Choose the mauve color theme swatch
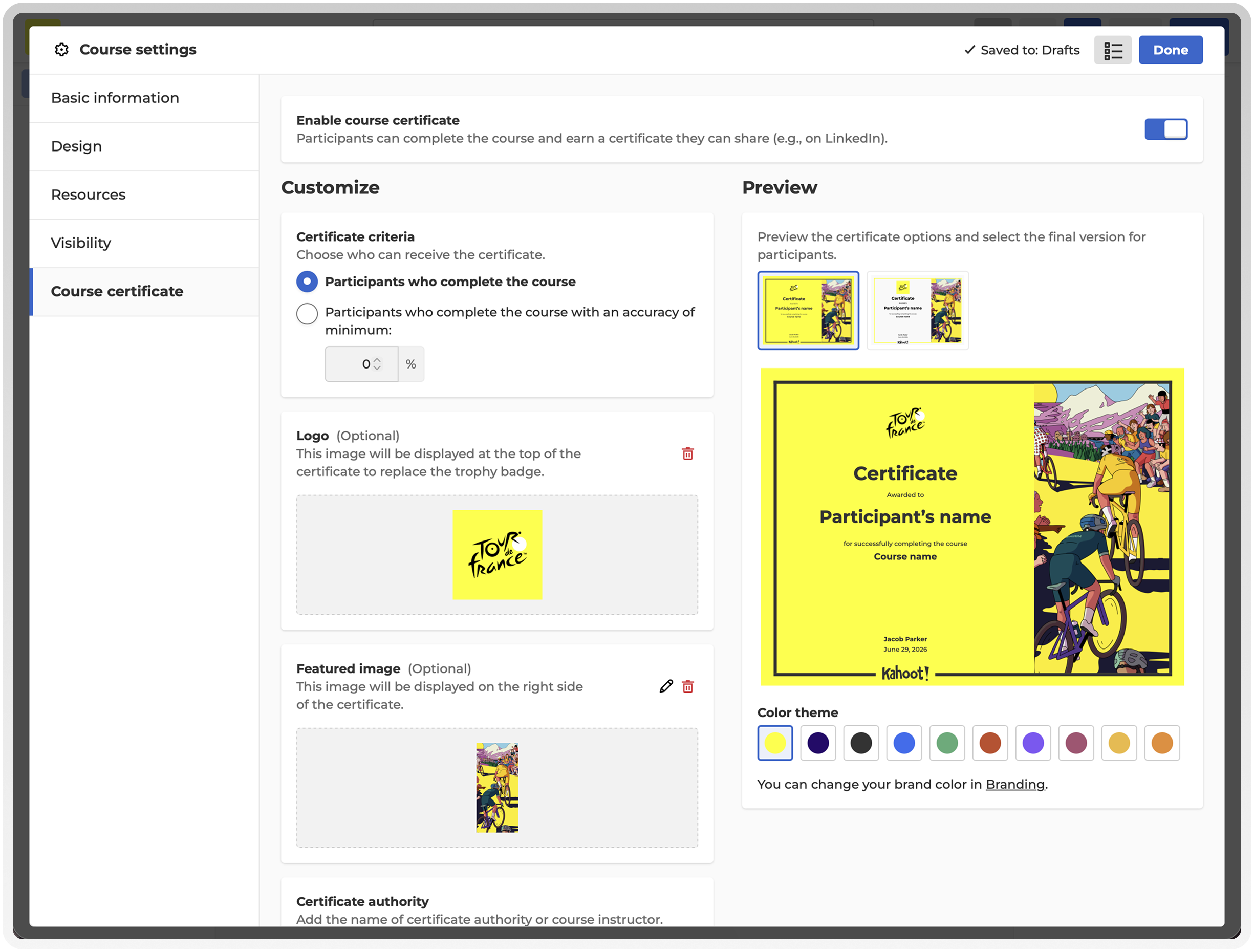Viewport: 1254px width, 952px height. click(x=1076, y=743)
